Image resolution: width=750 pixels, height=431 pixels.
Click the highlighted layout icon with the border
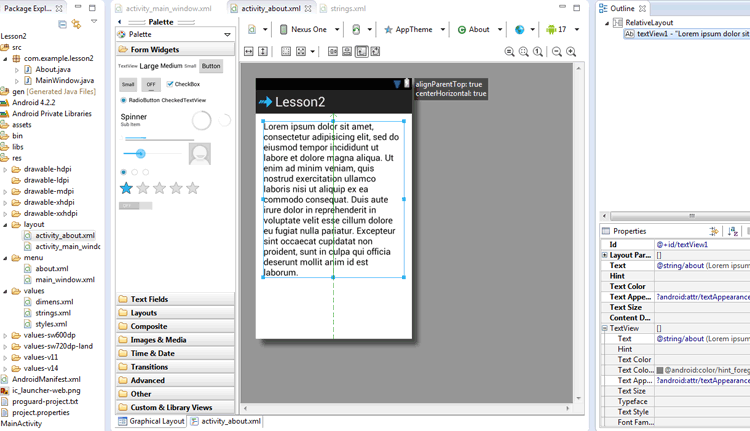pos(362,51)
